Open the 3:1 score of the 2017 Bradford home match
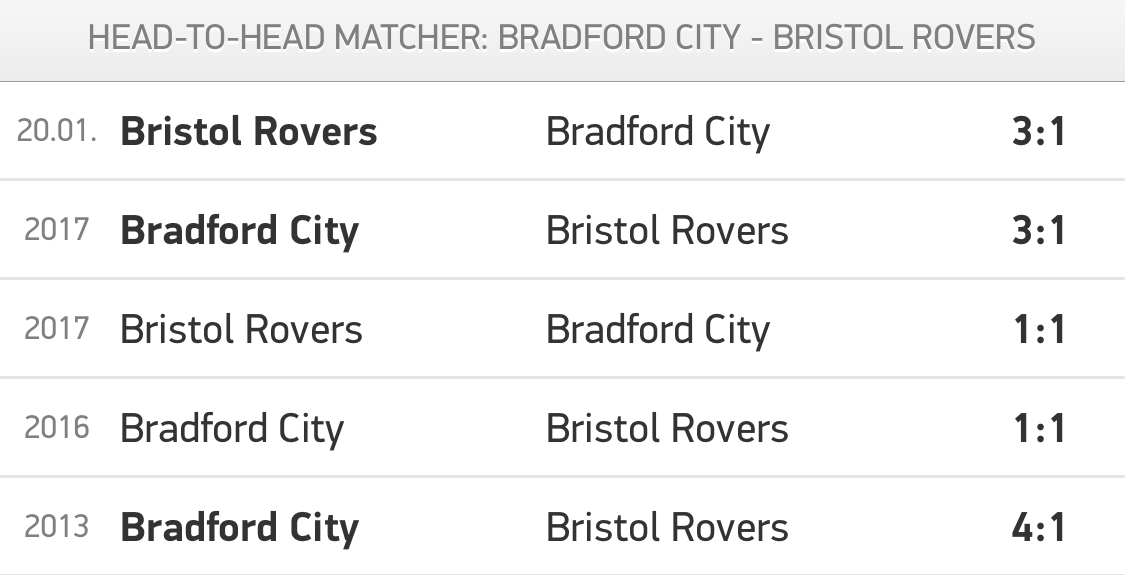 pyautogui.click(x=1039, y=231)
